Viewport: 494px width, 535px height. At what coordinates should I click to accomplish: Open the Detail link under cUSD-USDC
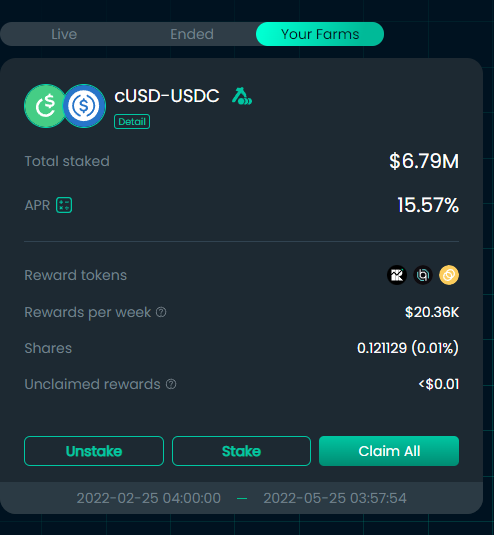pyautogui.click(x=132, y=122)
